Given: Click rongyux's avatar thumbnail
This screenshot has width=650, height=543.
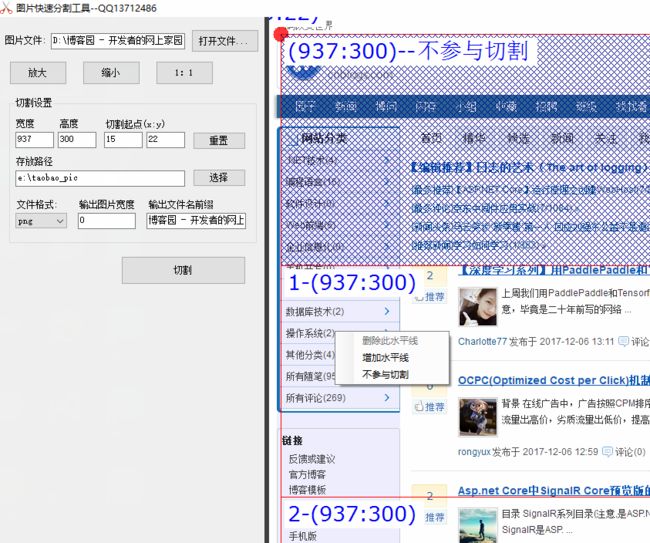Looking at the screenshot, I should click(x=478, y=417).
